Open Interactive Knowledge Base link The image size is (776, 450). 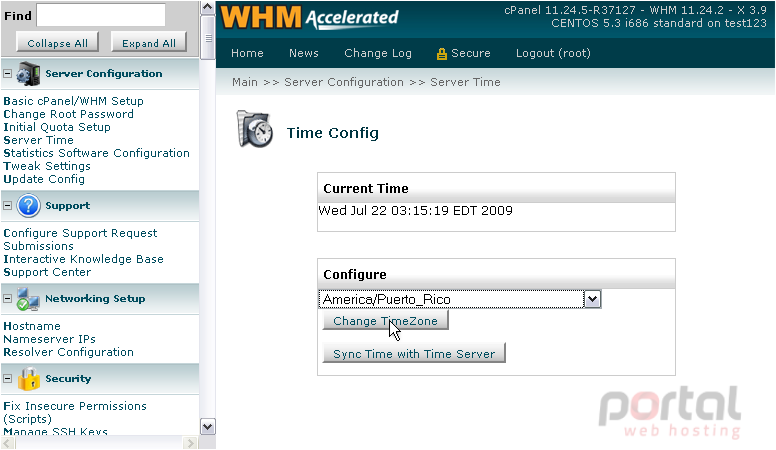83,259
